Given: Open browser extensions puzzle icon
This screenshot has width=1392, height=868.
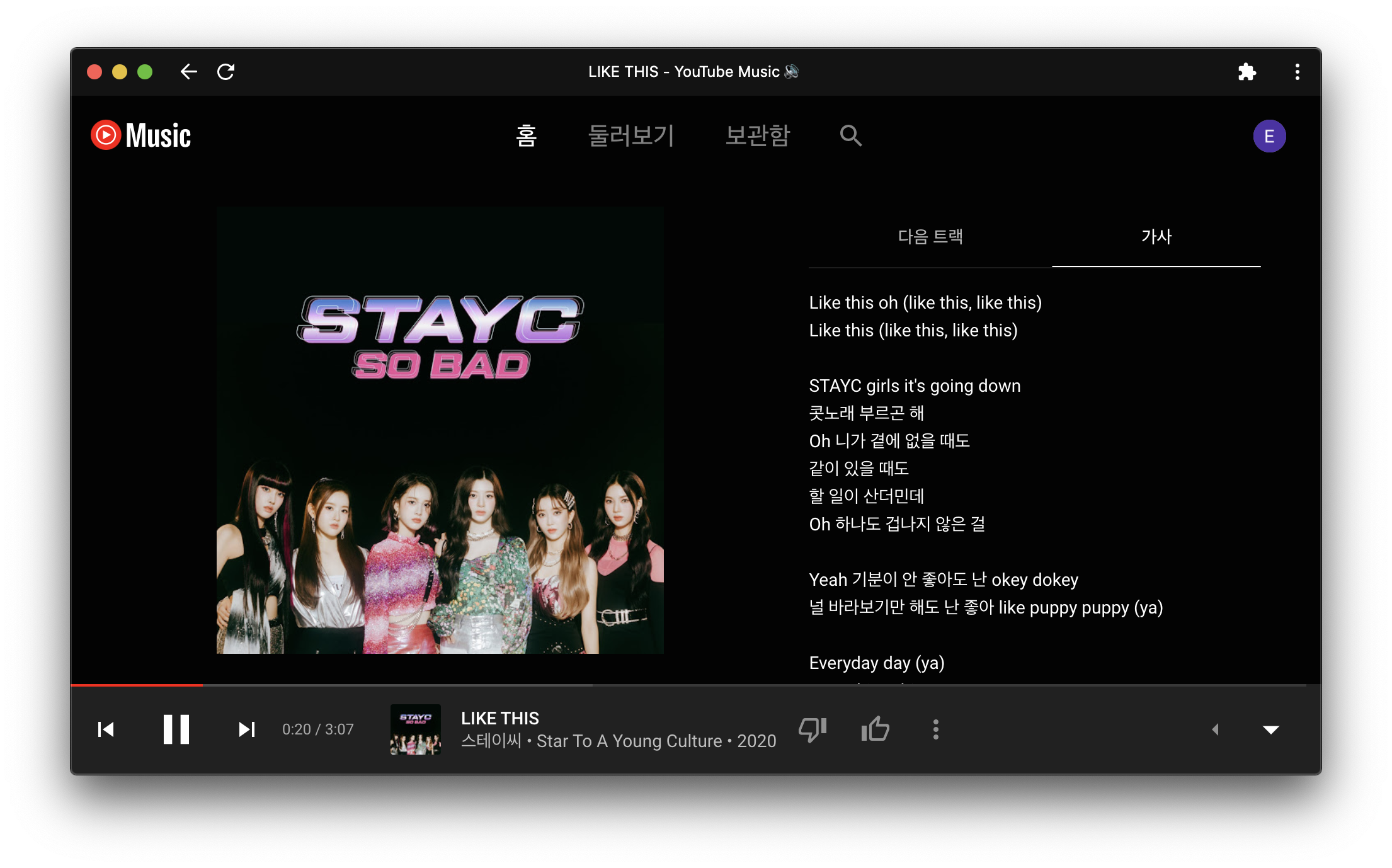Looking at the screenshot, I should (1247, 72).
